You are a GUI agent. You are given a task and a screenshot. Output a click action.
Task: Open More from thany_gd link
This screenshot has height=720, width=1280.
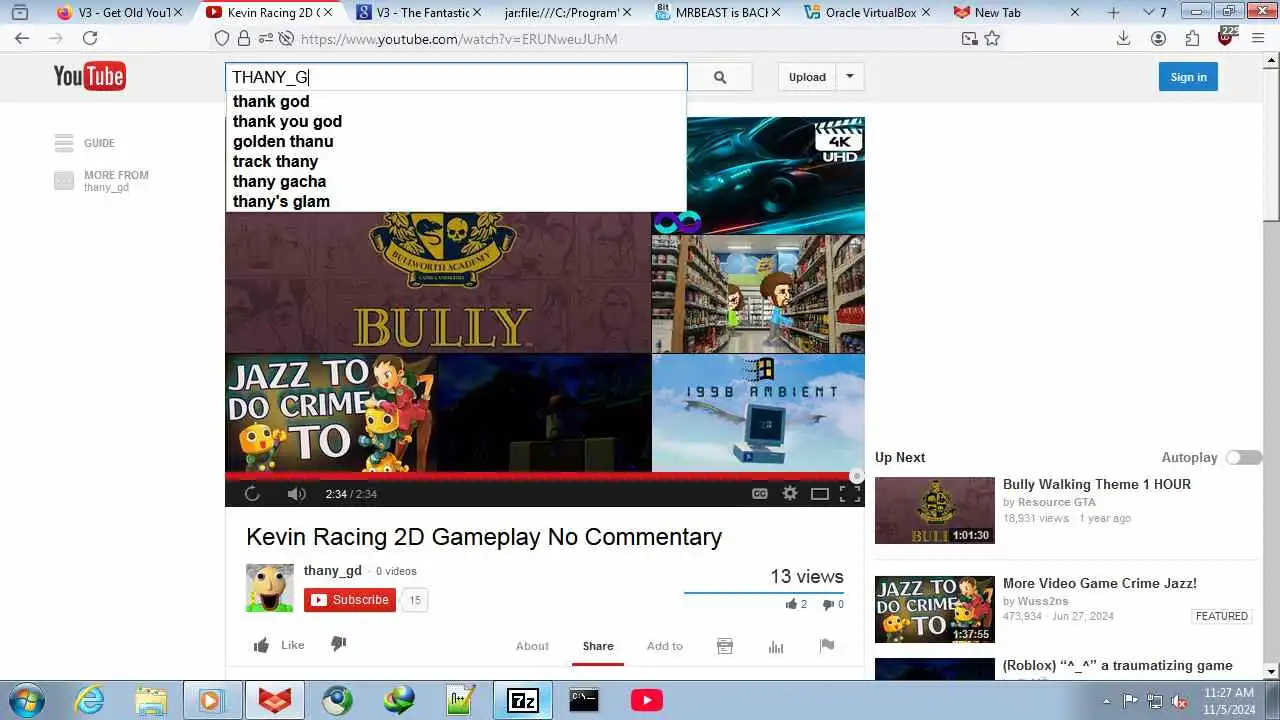[x=116, y=180]
